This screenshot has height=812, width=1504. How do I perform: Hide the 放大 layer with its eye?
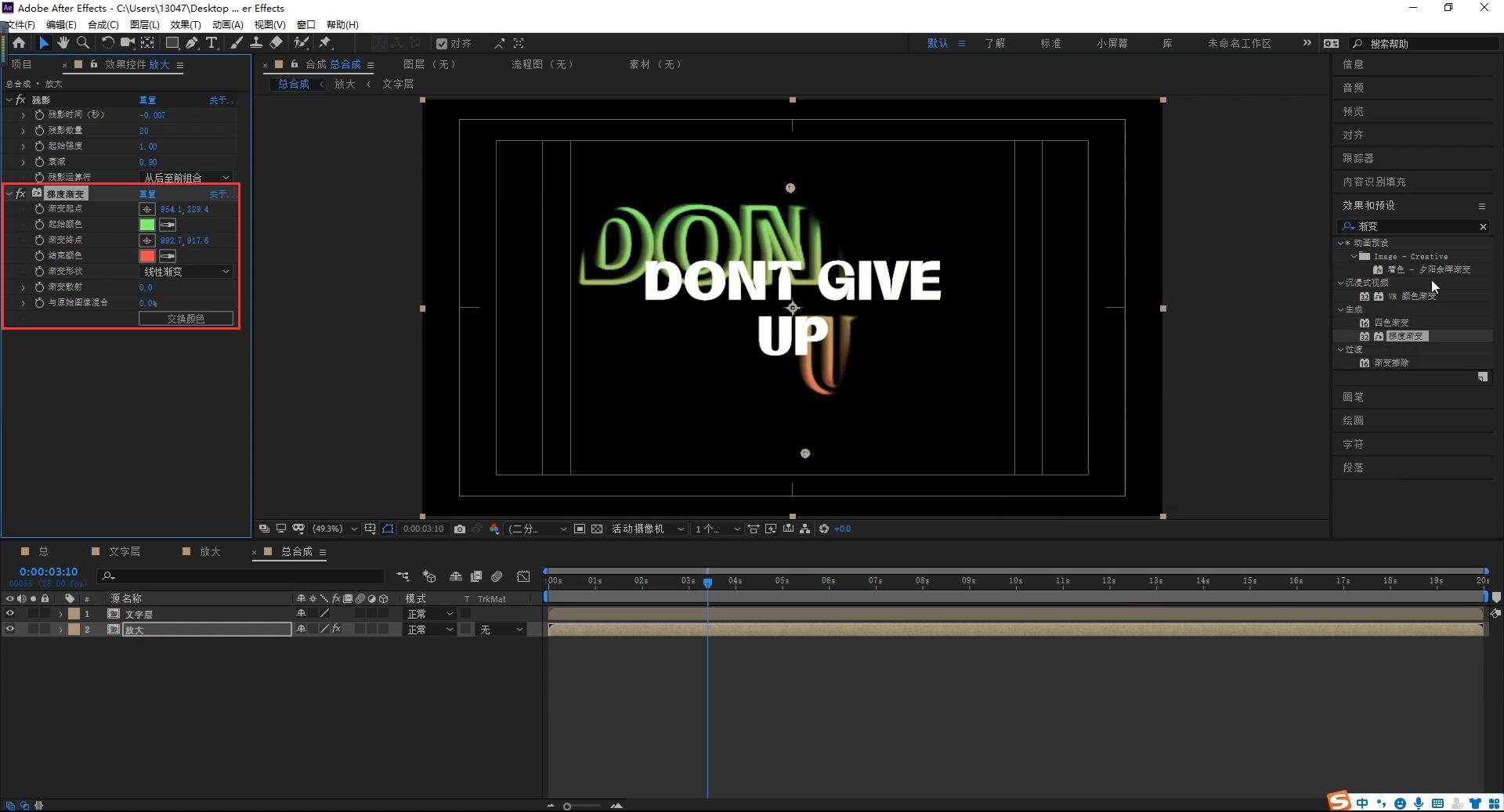10,630
